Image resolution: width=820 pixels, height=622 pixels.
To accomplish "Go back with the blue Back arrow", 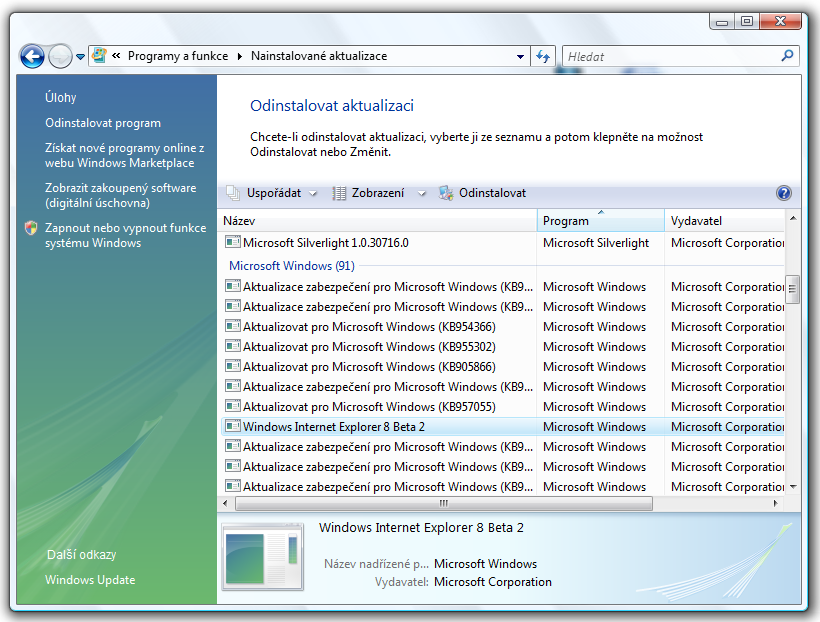I will [x=32, y=56].
